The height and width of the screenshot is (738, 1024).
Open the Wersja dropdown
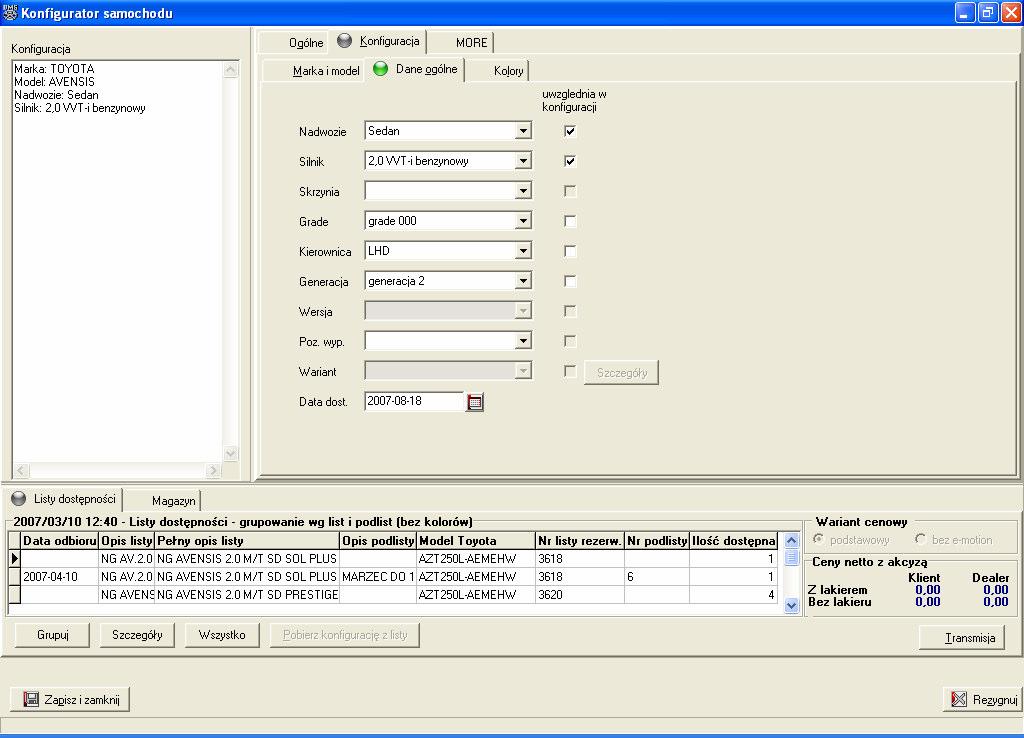[x=522, y=312]
